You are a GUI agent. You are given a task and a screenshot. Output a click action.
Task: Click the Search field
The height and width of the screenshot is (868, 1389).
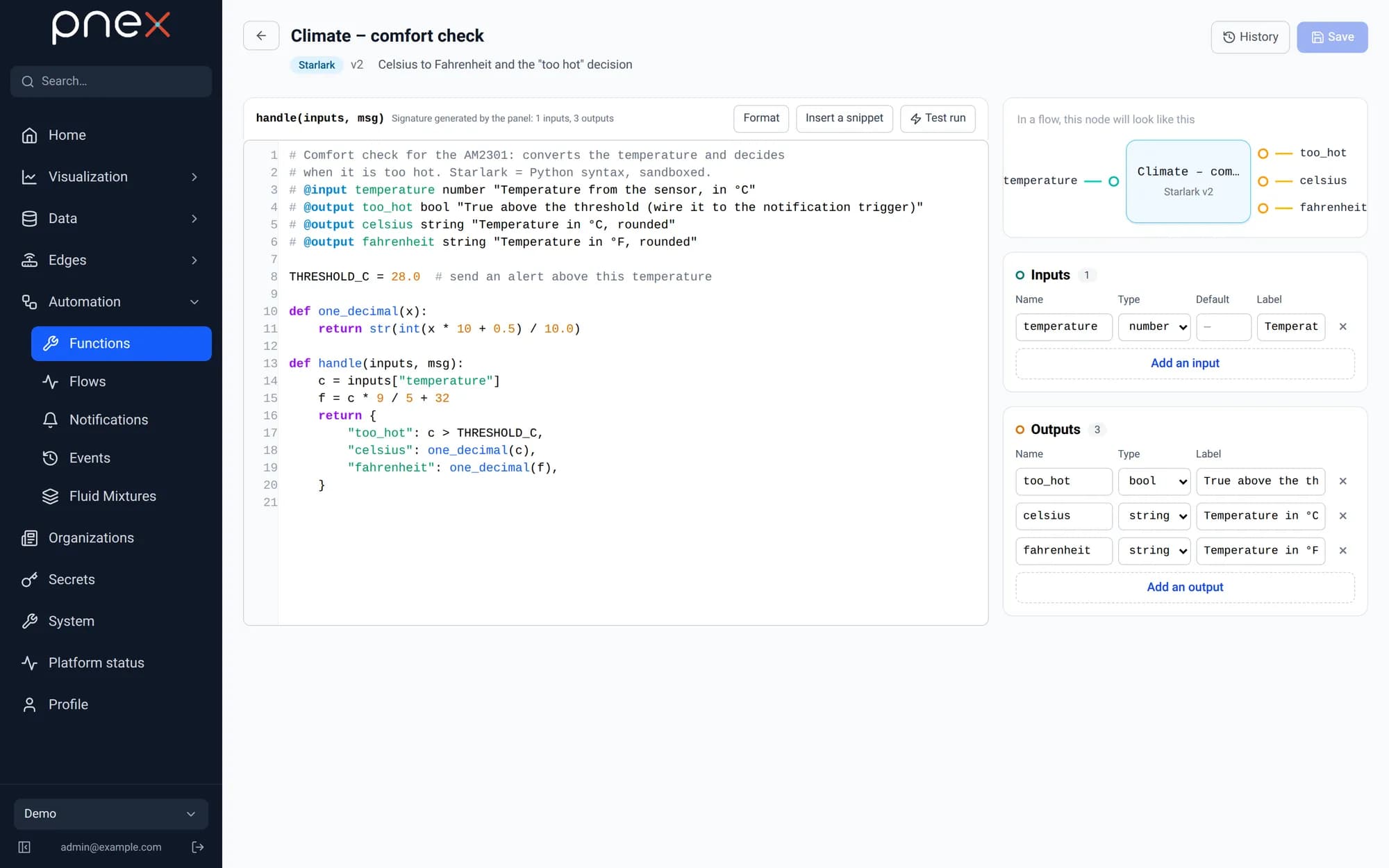click(x=111, y=81)
